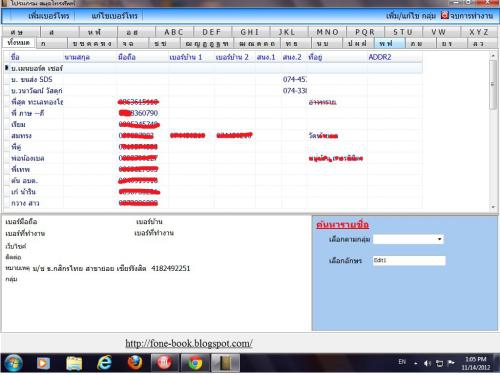
Task: Click scrollbar down arrow of contact list
Action: coord(493,207)
